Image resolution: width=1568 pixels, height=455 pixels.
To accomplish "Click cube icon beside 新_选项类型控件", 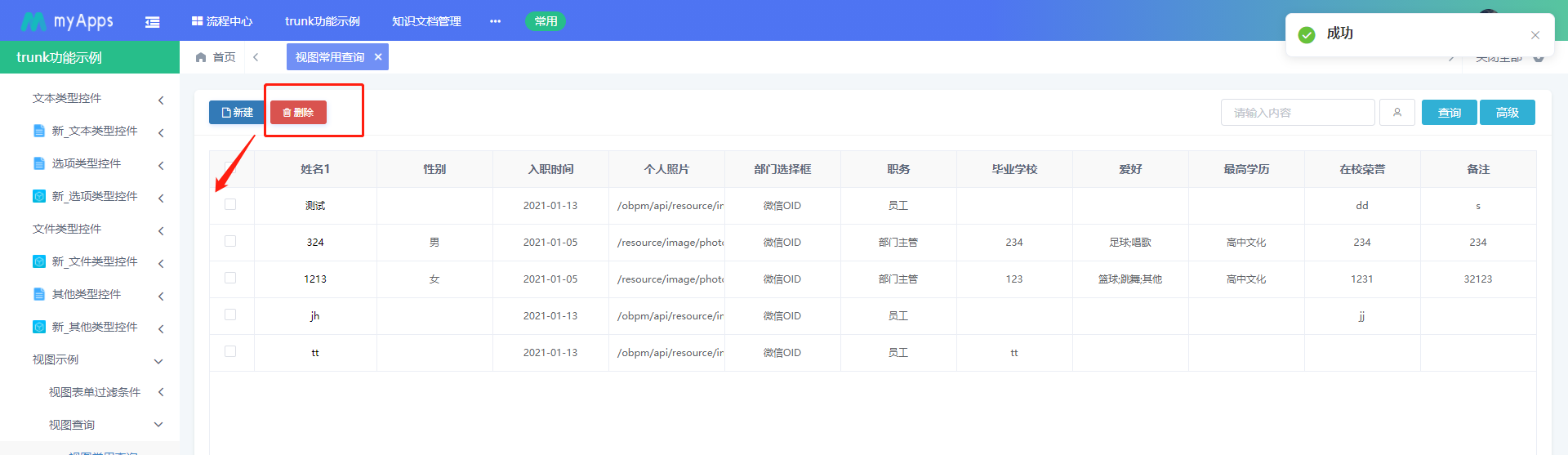I will (x=38, y=196).
